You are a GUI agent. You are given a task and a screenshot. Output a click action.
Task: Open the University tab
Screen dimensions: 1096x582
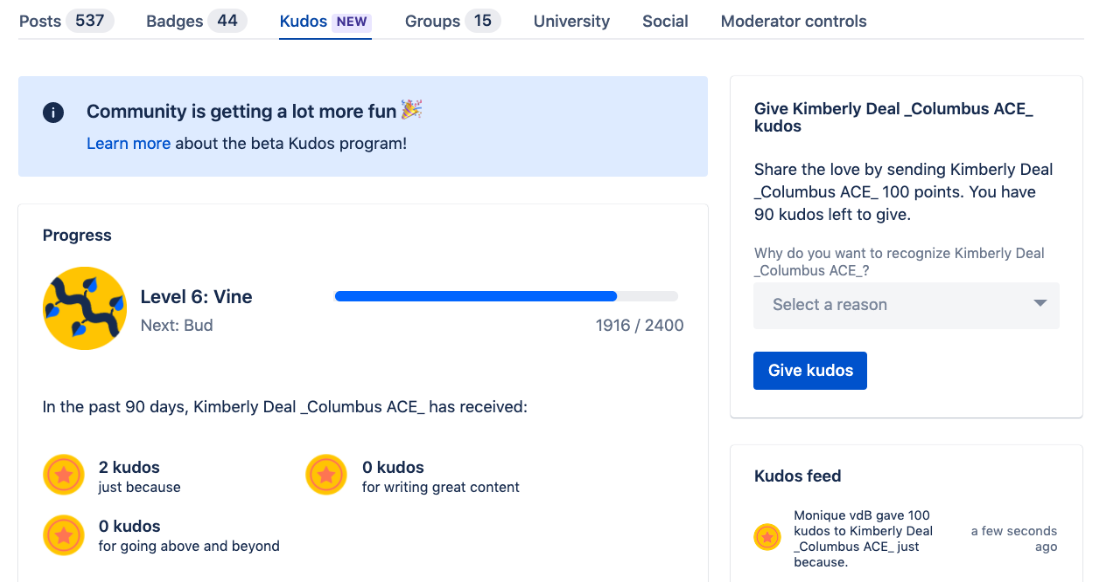571,21
